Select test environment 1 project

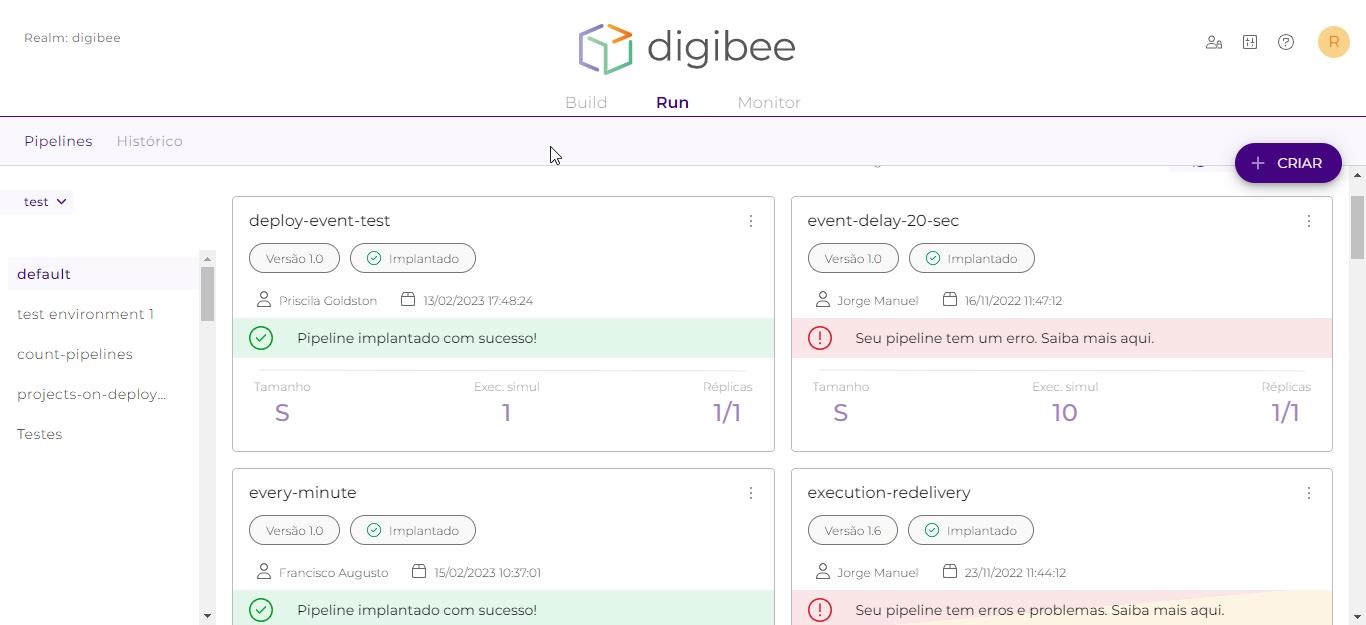pyautogui.click(x=85, y=314)
